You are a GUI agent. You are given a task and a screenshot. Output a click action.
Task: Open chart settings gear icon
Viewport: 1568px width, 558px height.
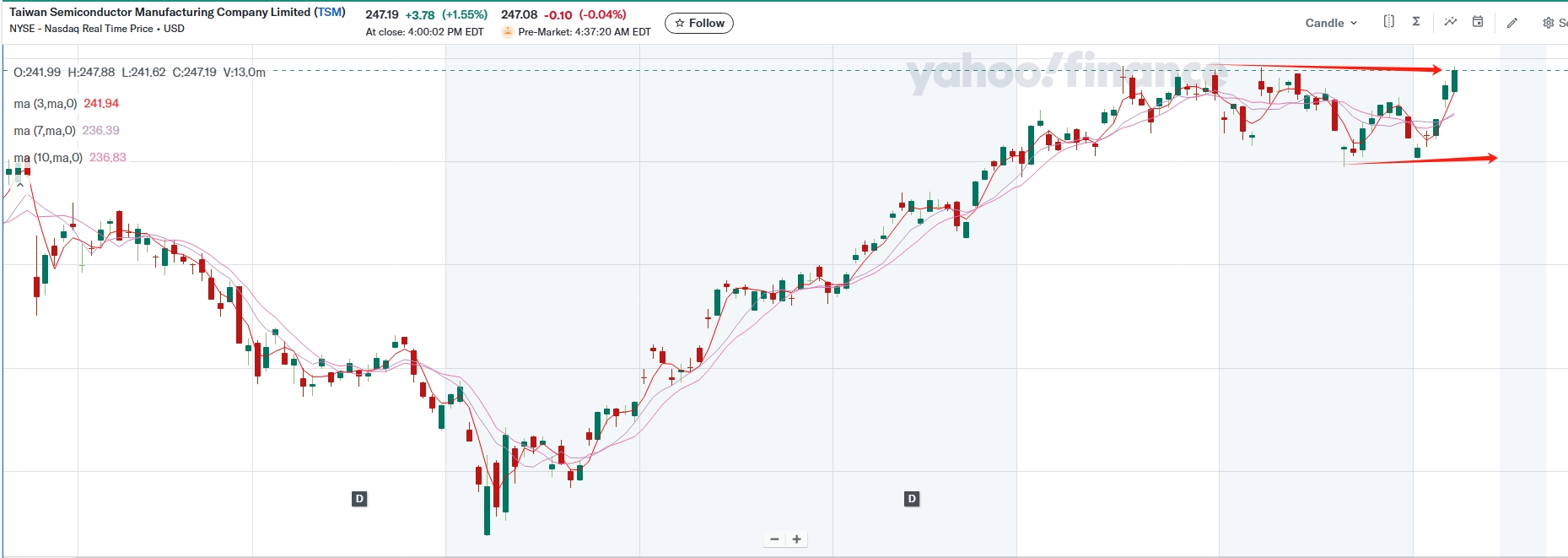click(1549, 23)
